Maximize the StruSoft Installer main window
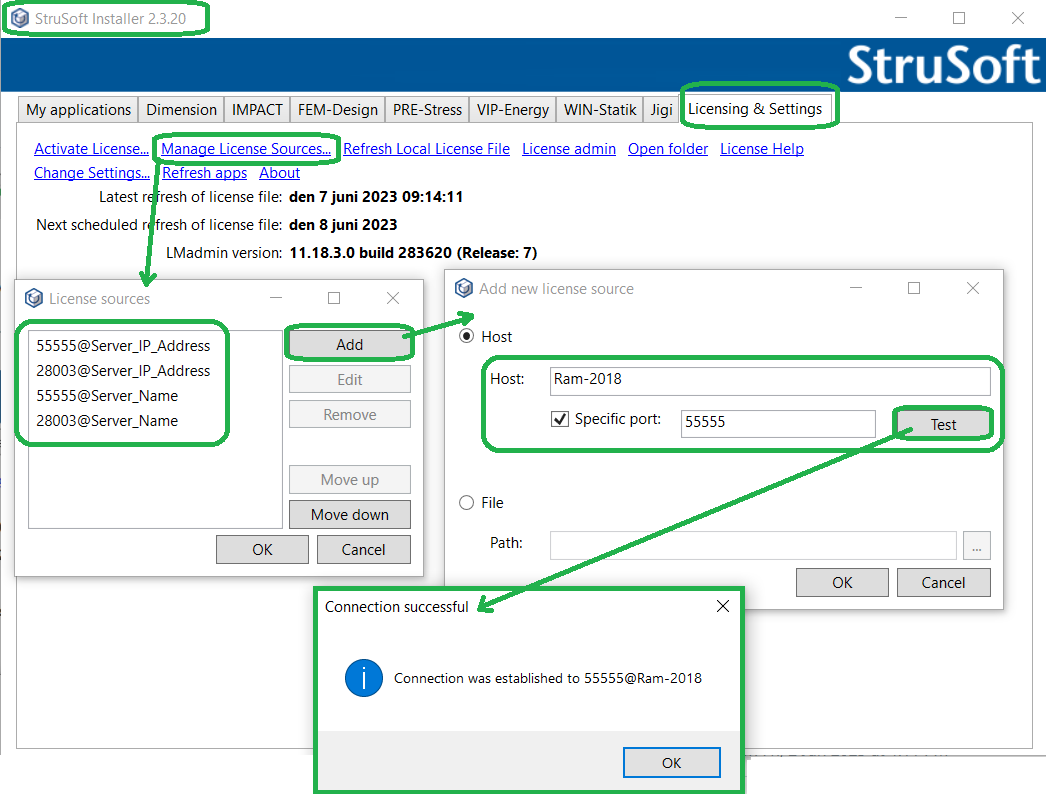This screenshot has height=799, width=1046. point(959,18)
